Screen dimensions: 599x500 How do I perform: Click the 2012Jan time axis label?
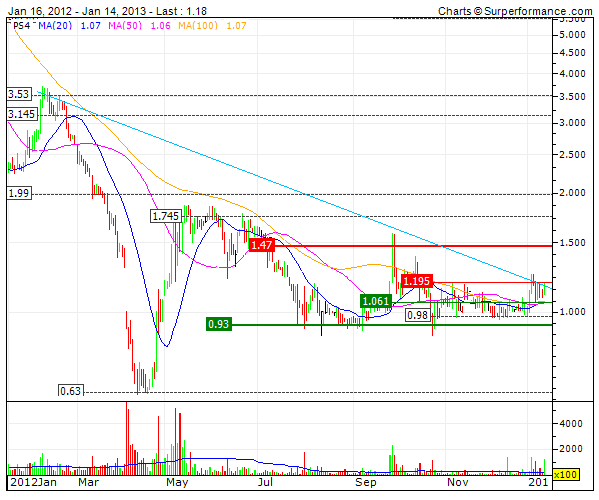[x=33, y=482]
